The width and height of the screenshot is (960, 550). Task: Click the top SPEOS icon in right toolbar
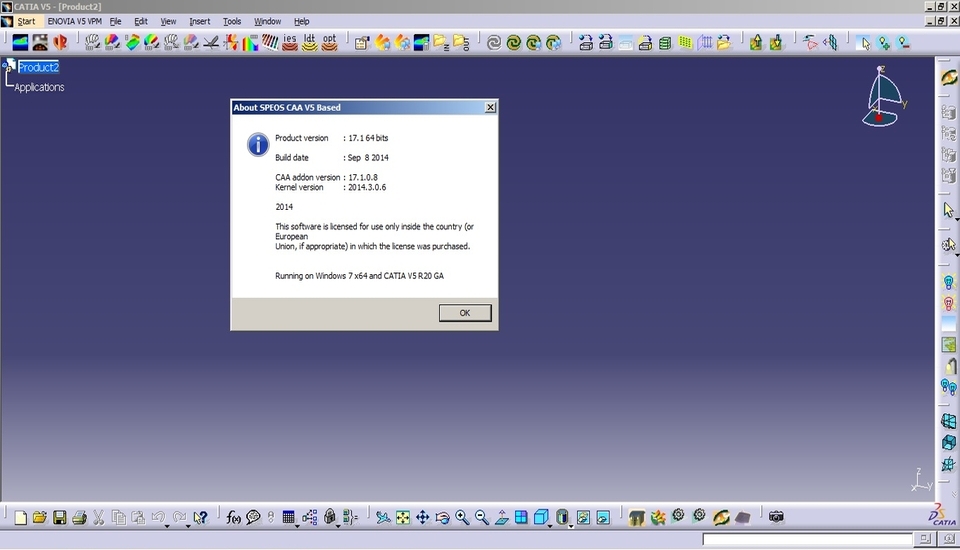(948, 78)
